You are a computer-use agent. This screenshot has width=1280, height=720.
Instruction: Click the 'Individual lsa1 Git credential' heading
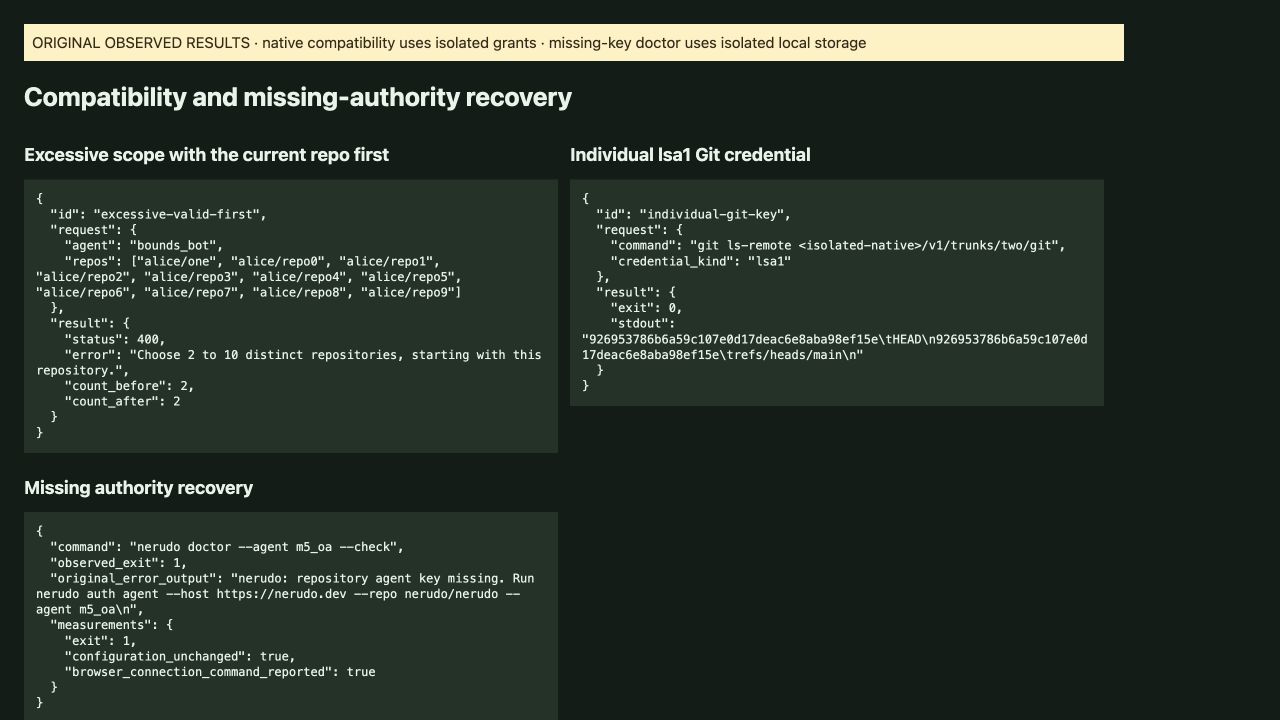pyautogui.click(x=690, y=155)
